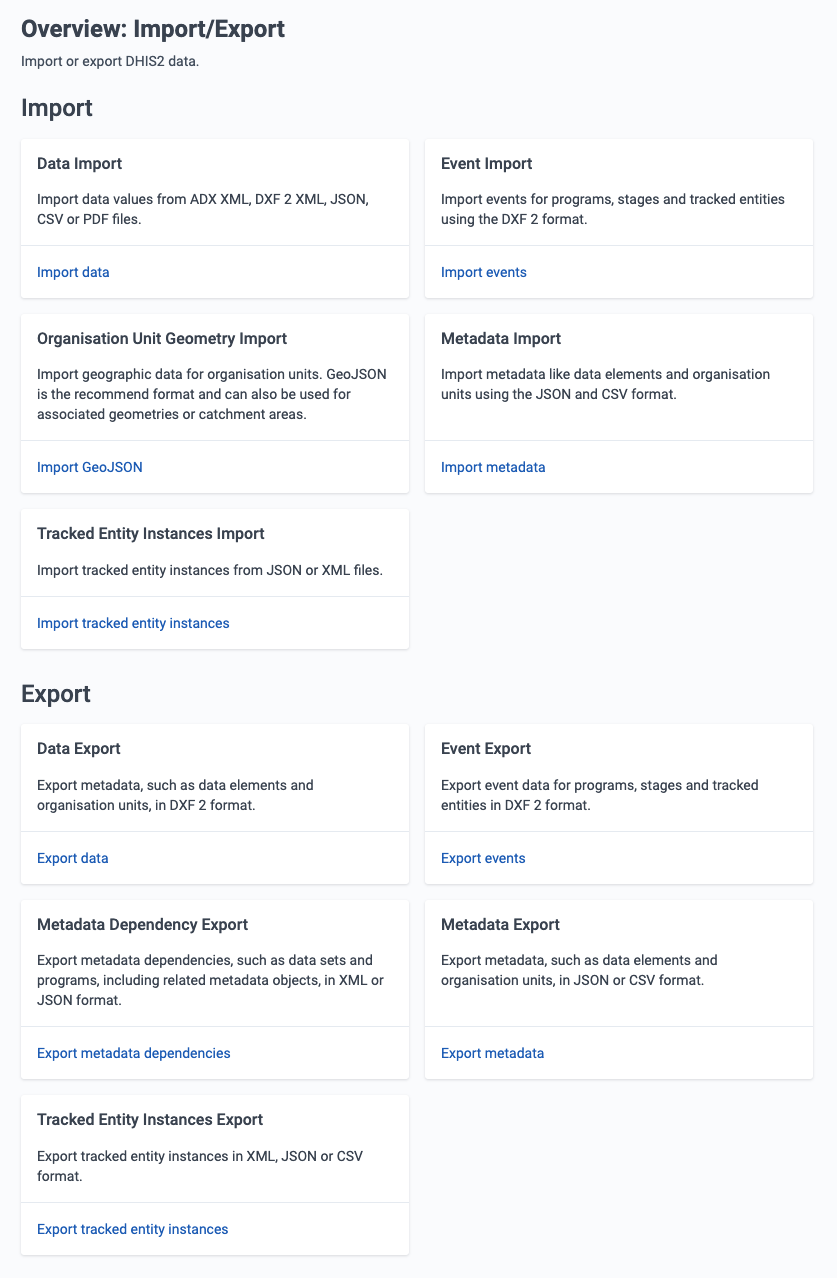Click Organisation Unit Geometry Import heading

pos(162,339)
